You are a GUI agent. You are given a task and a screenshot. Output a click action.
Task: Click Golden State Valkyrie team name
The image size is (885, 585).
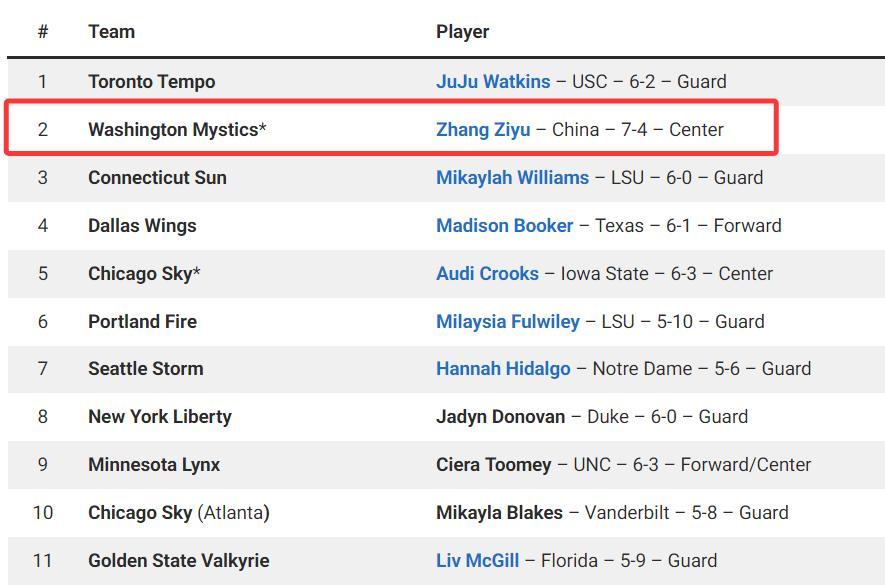click(178, 561)
